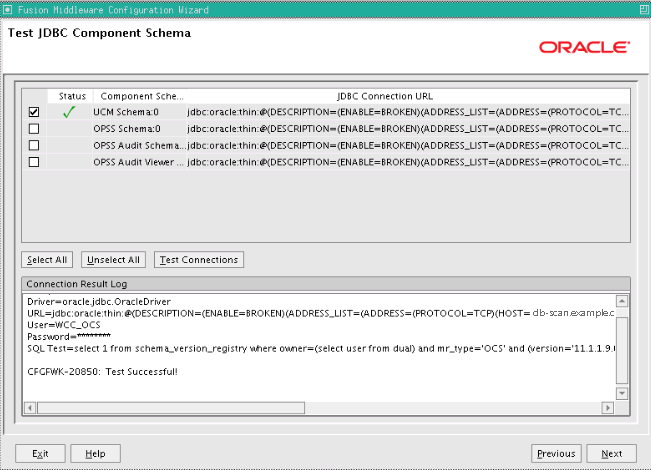651x470 pixels.
Task: Click the log scroll up arrow
Action: coord(622,301)
